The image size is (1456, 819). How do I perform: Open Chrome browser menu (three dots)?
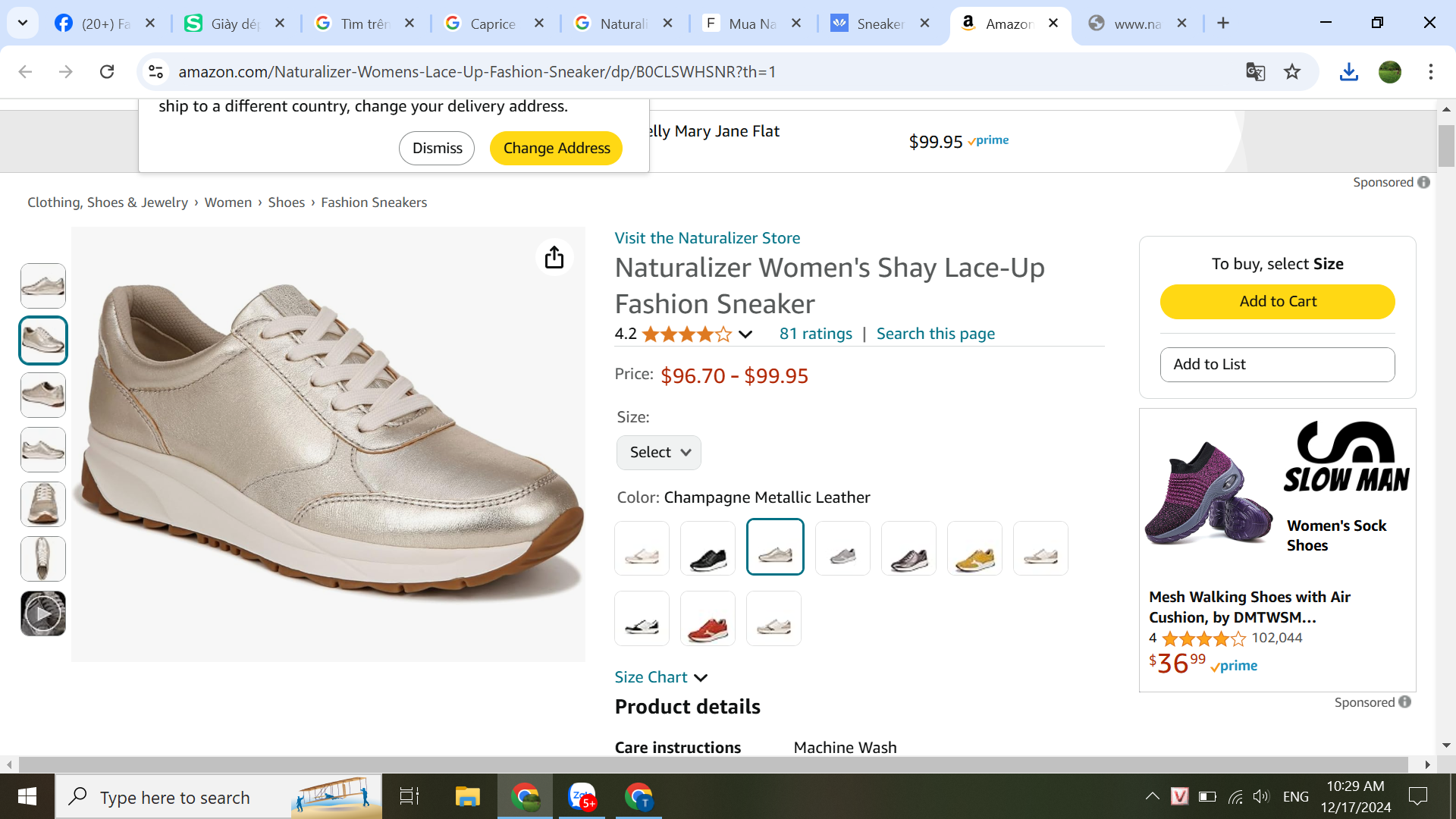tap(1430, 72)
